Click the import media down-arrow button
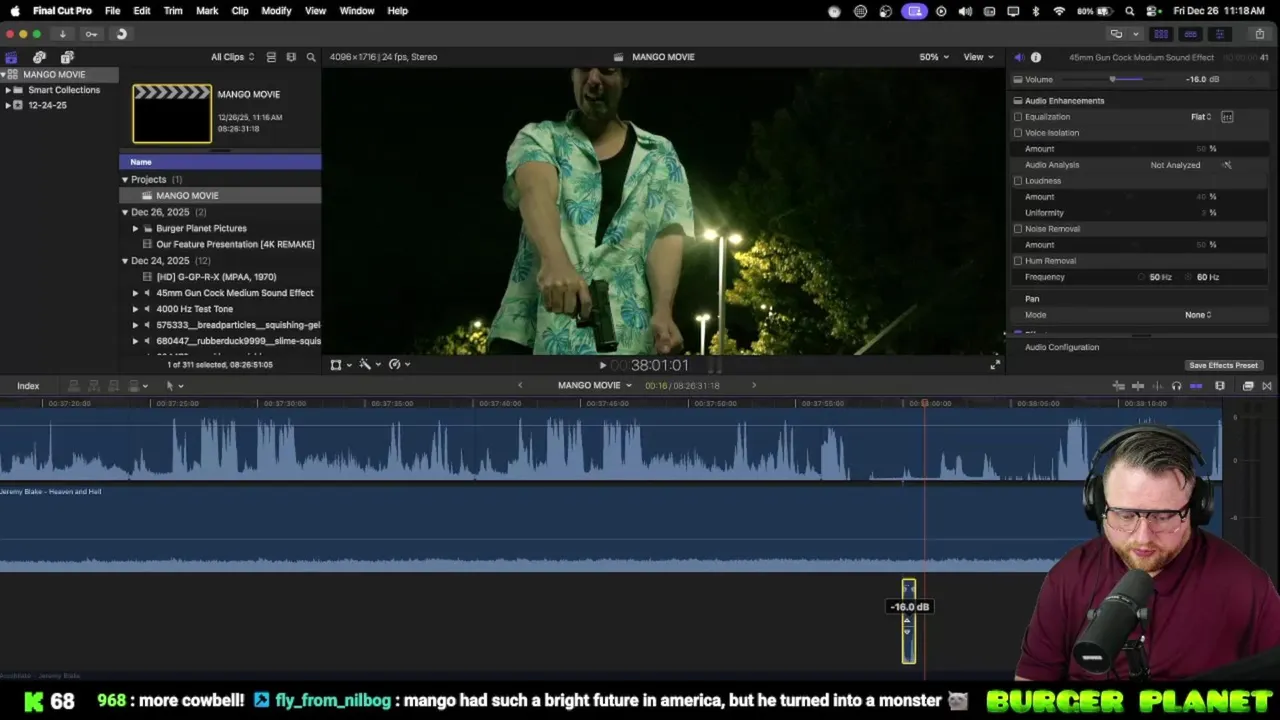The image size is (1280, 720). (x=62, y=34)
